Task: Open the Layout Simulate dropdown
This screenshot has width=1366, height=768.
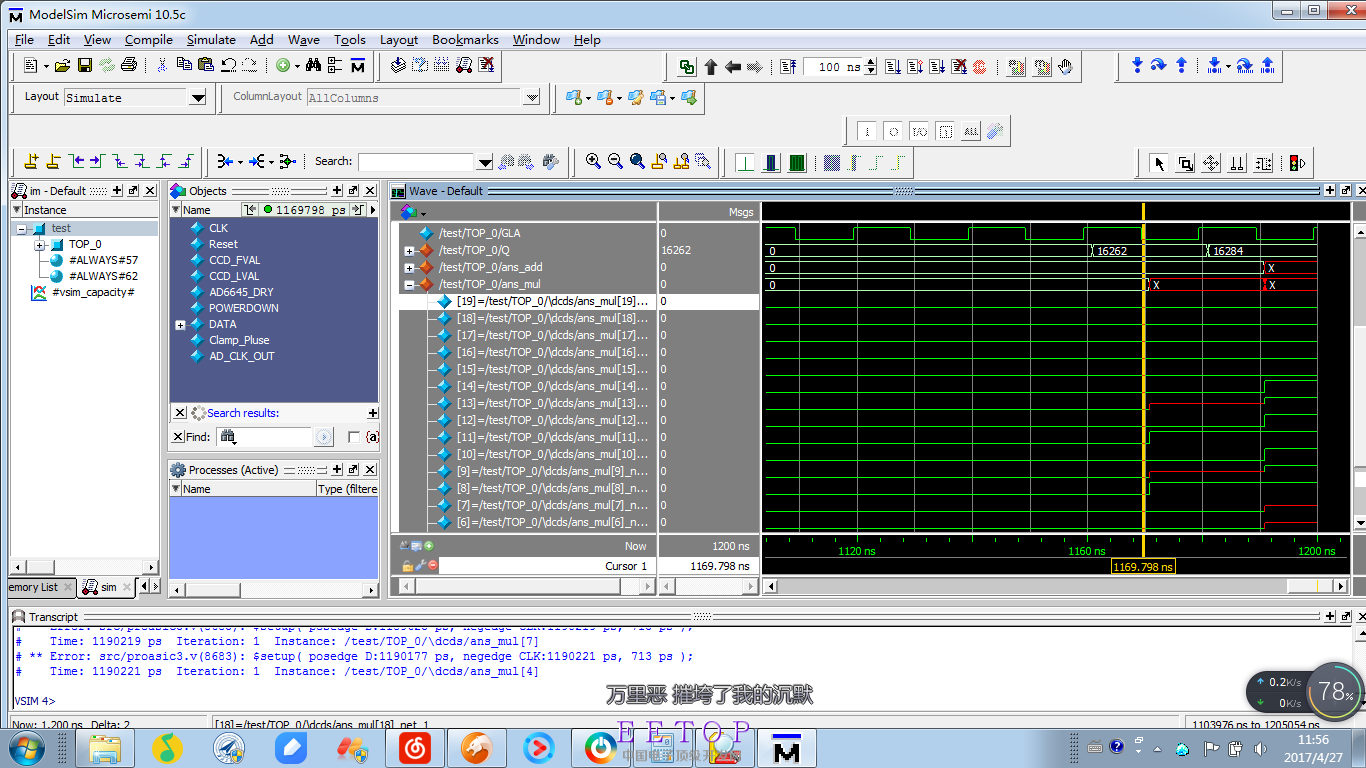Action: [197, 98]
